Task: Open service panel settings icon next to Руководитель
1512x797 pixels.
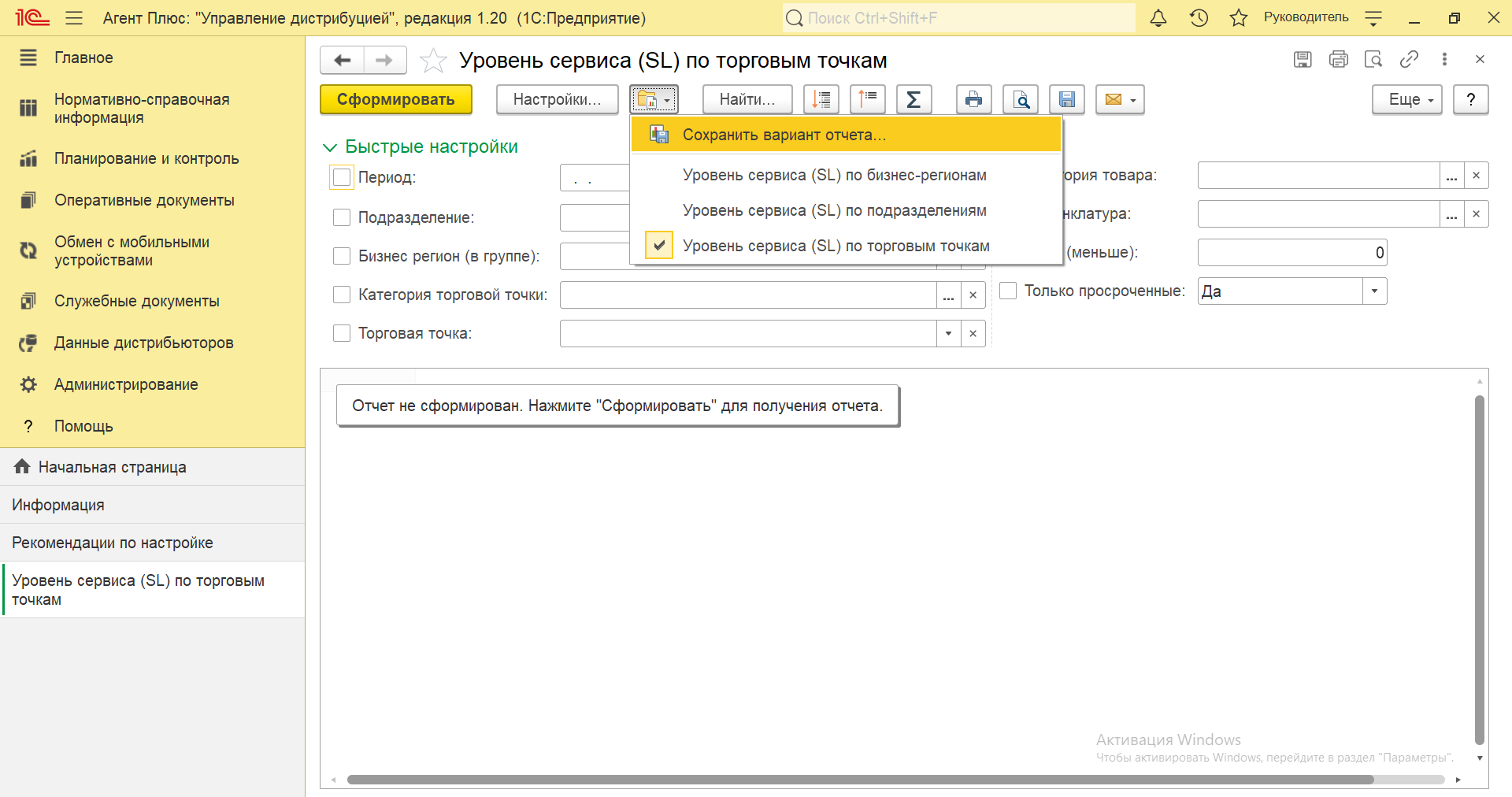Action: click(x=1373, y=18)
